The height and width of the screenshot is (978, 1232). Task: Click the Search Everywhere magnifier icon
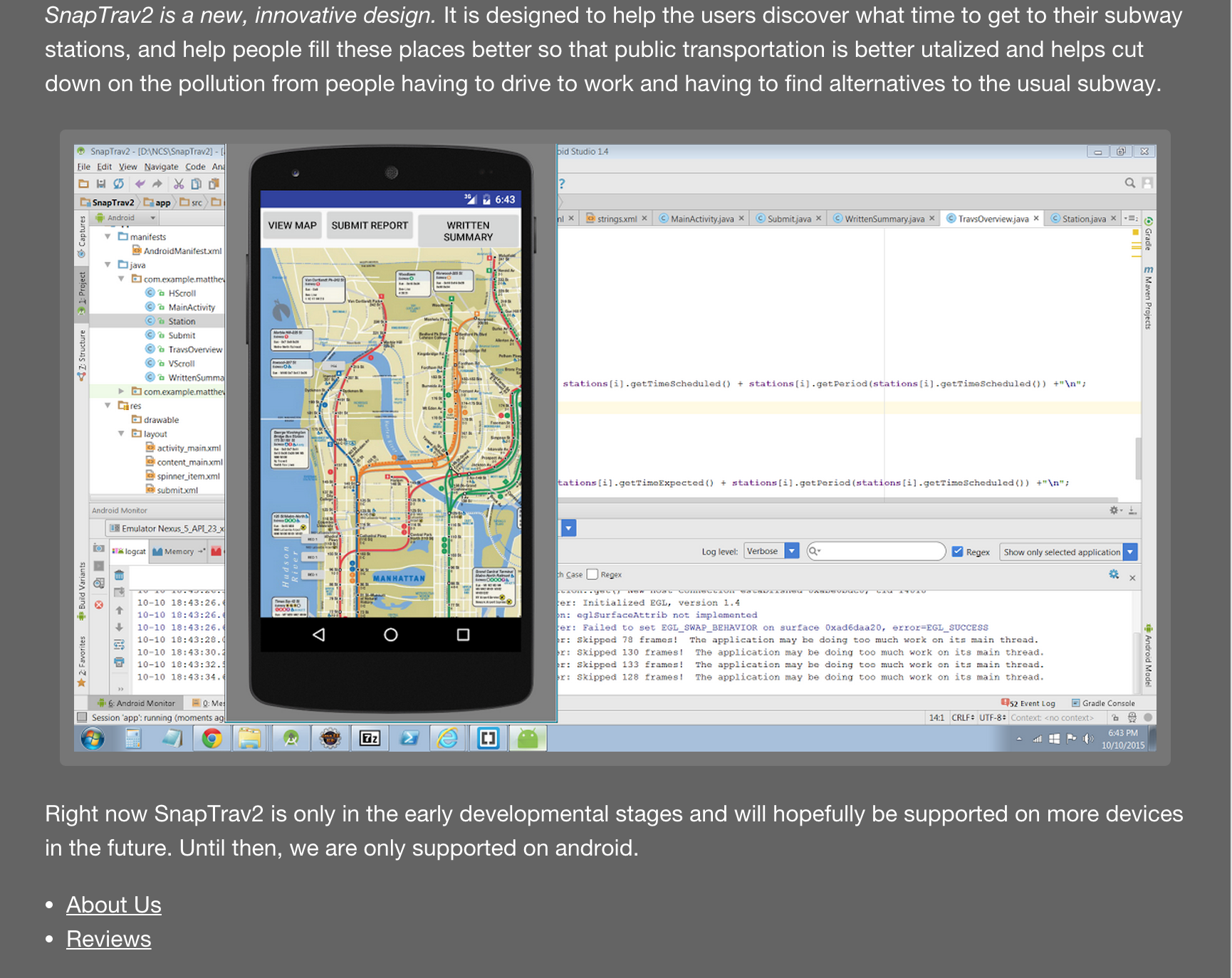point(1130,183)
